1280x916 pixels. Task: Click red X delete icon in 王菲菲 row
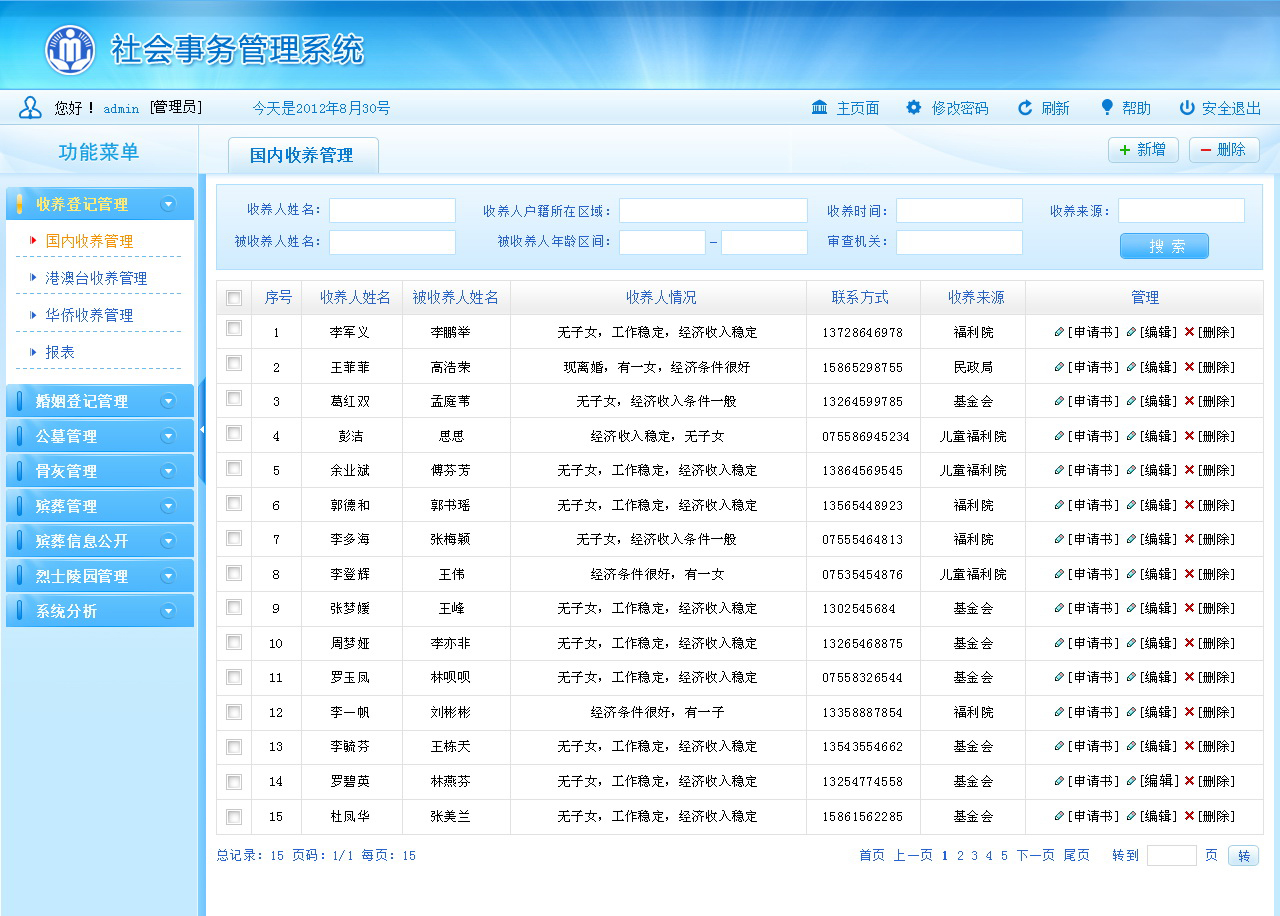coord(1189,367)
